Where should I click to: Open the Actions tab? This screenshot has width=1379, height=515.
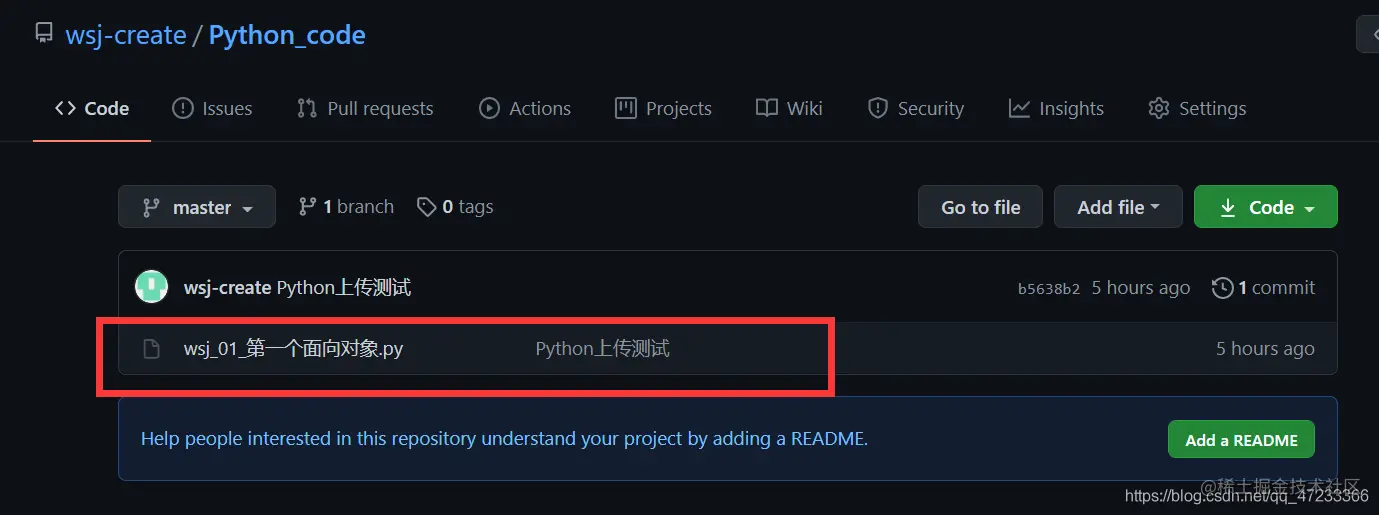525,108
